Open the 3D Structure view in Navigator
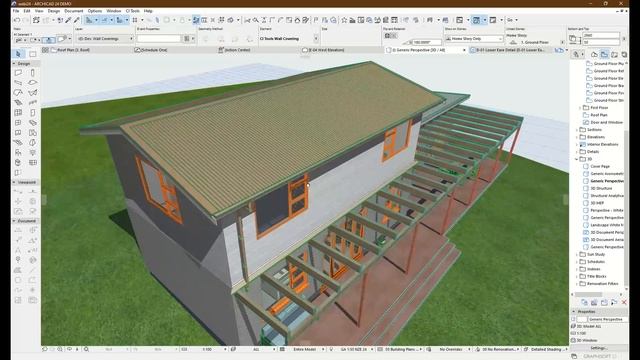 tap(601, 189)
